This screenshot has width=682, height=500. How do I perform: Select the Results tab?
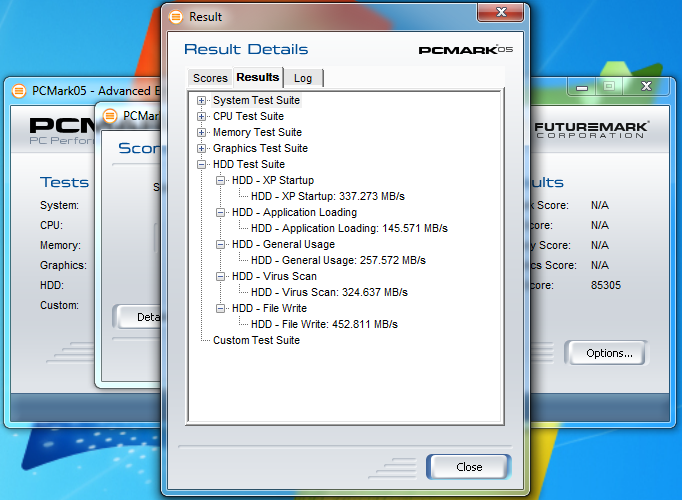[258, 77]
